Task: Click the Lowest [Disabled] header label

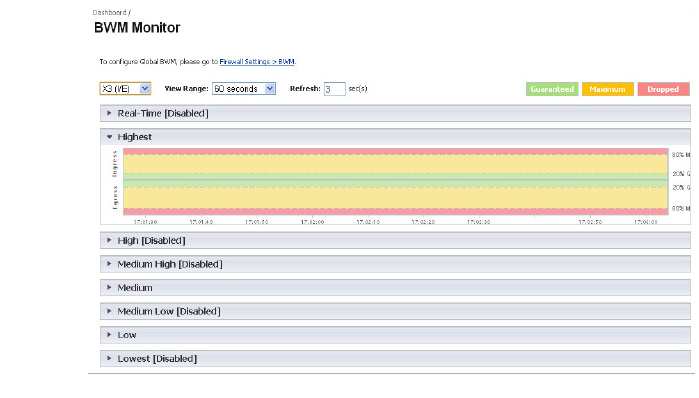Action: [x=157, y=359]
